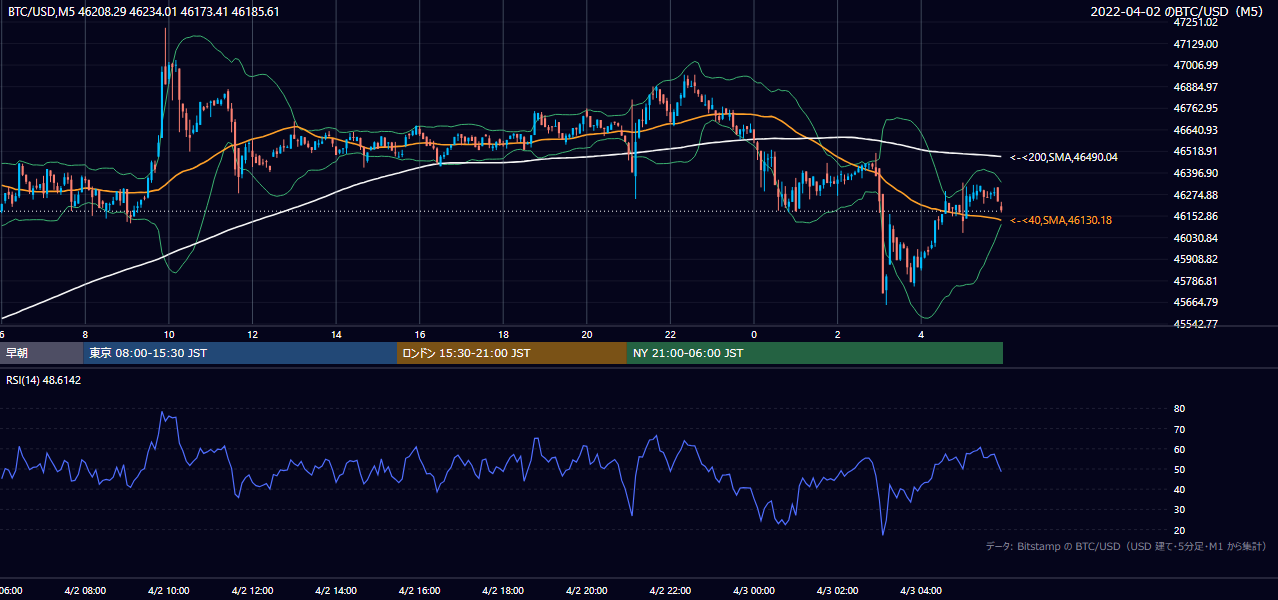The width and height of the screenshot is (1278, 600).
Task: Click the データ: Bitstamp の BTC/USD source note
Action: pos(1126,546)
